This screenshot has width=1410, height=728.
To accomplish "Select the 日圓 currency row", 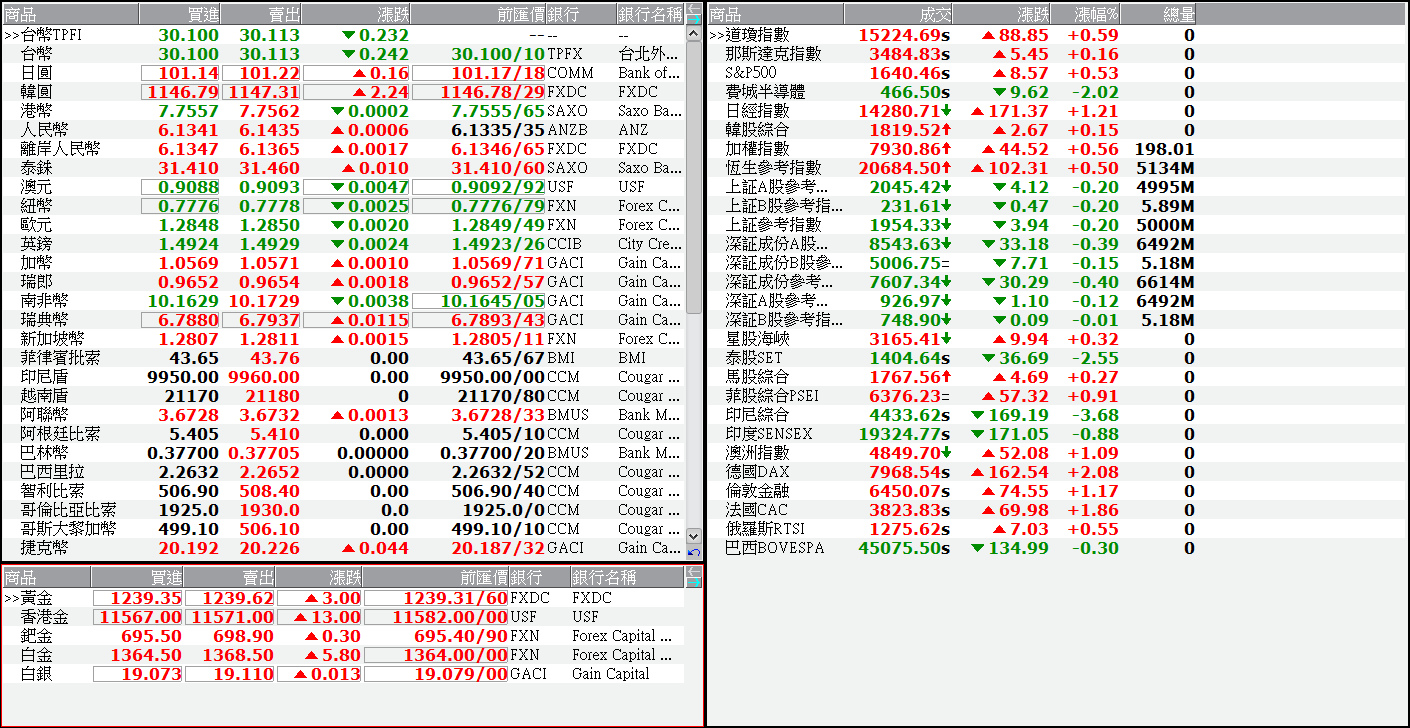I will [343, 73].
